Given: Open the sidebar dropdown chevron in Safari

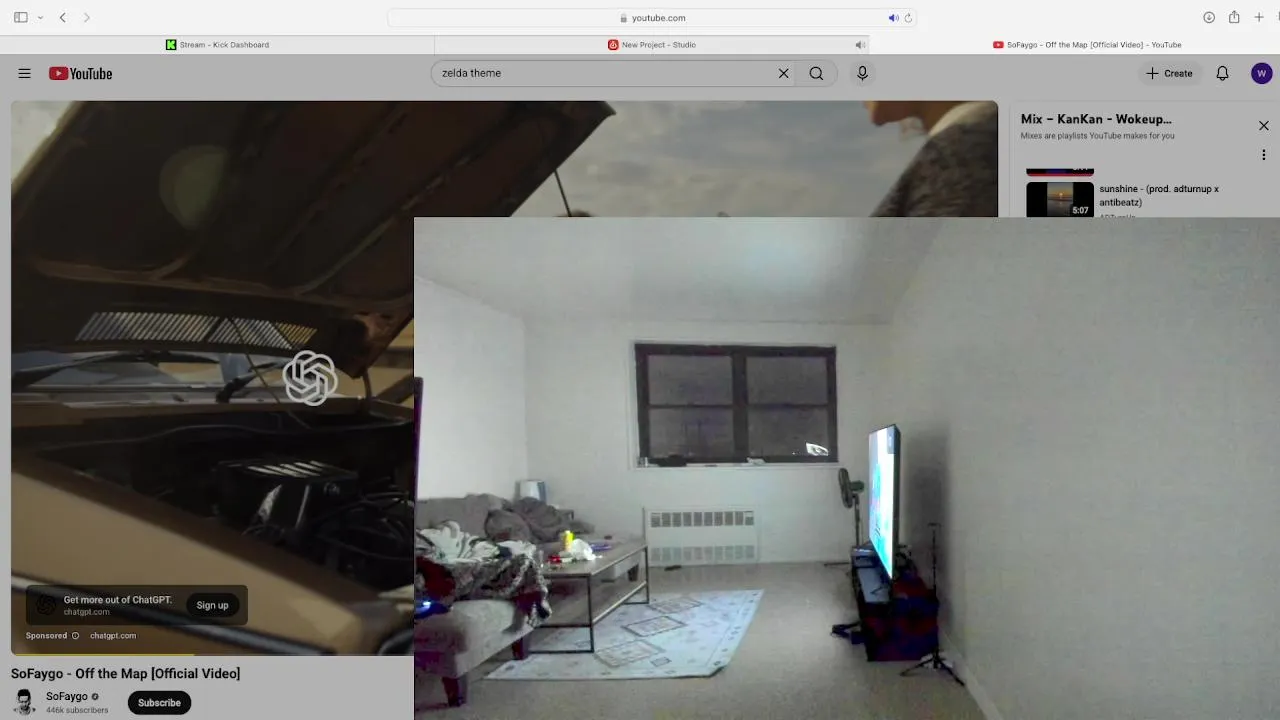Looking at the screenshot, I should coord(40,18).
